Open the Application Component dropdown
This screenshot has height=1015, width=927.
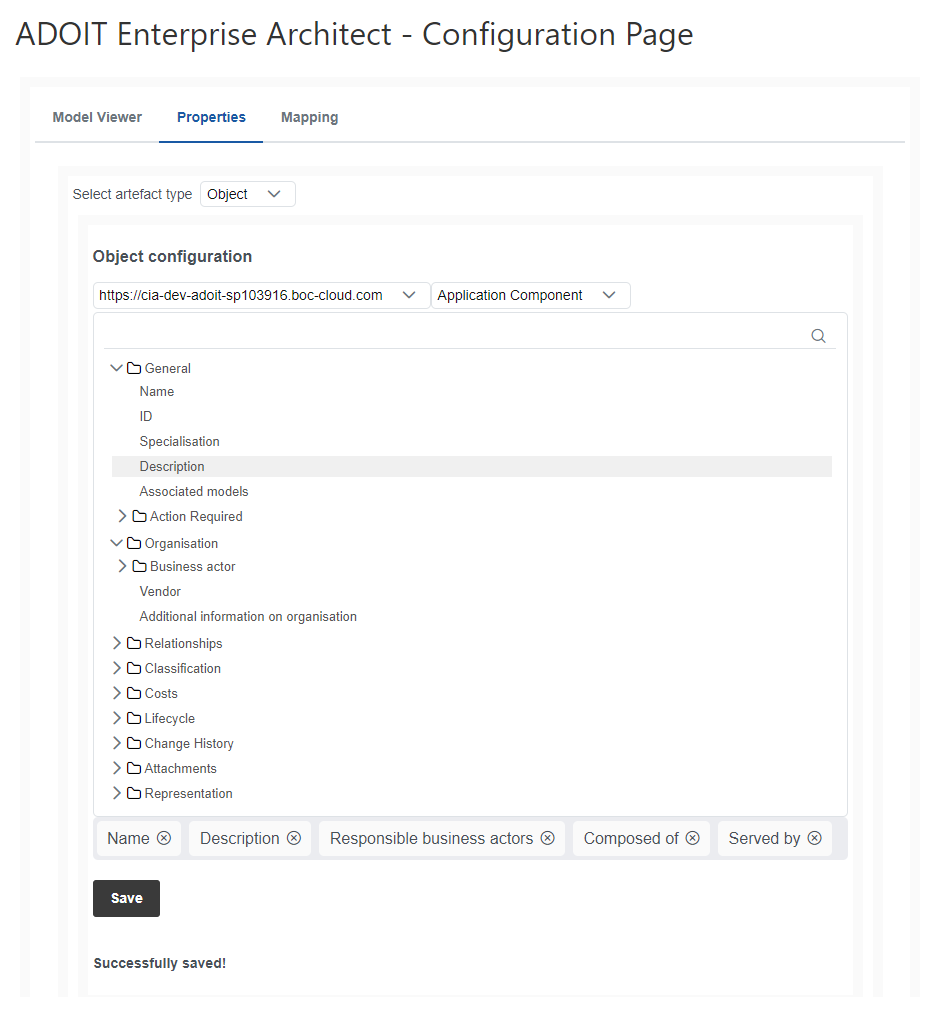(530, 295)
